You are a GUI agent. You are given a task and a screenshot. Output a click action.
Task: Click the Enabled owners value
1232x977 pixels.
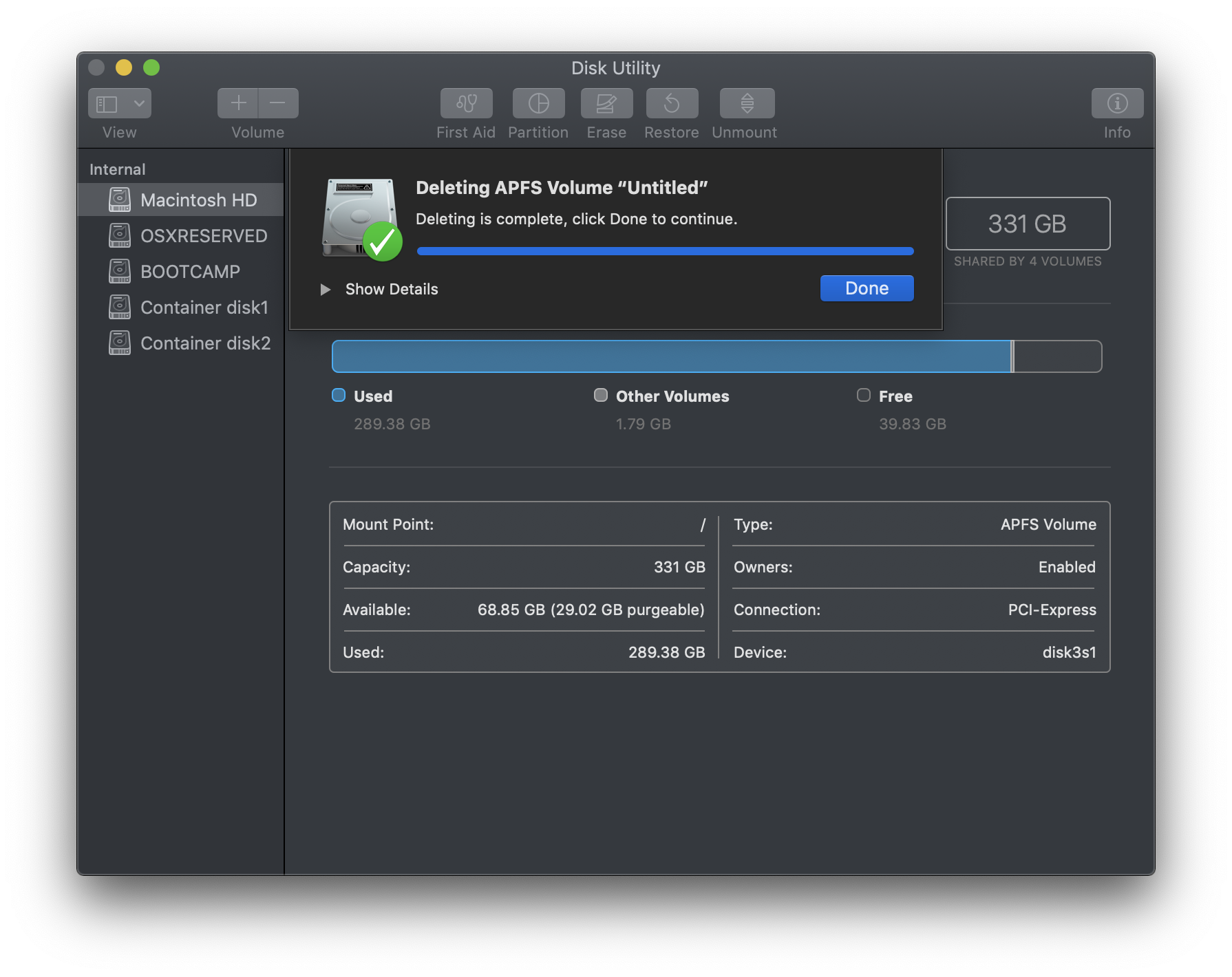point(1067,567)
